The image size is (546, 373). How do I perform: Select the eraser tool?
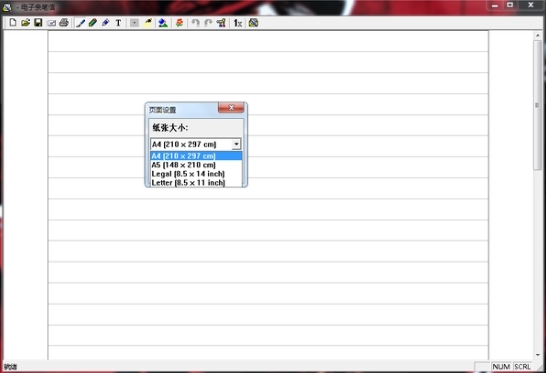[x=106, y=23]
